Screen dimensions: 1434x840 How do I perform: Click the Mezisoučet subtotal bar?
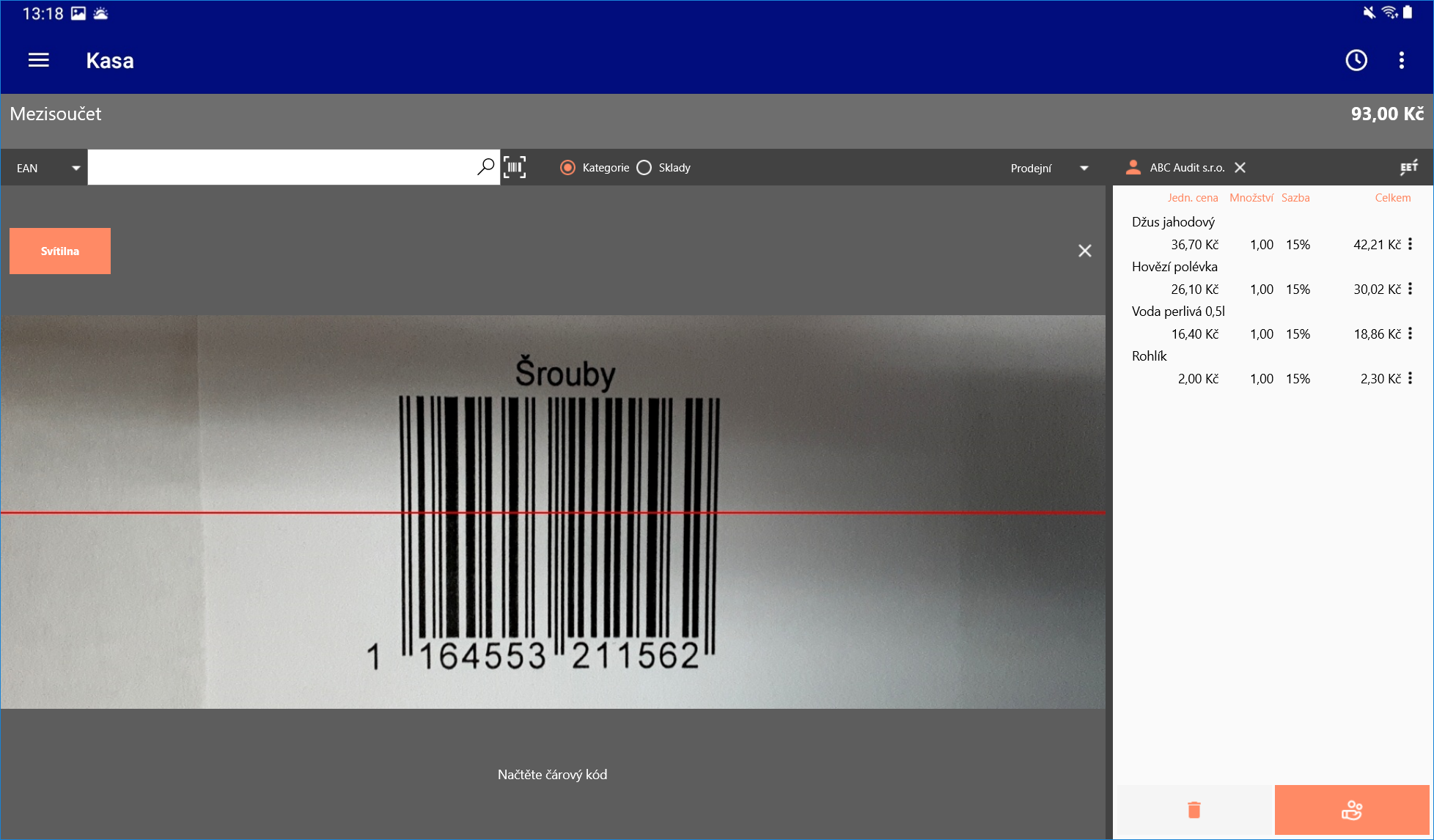[x=717, y=121]
